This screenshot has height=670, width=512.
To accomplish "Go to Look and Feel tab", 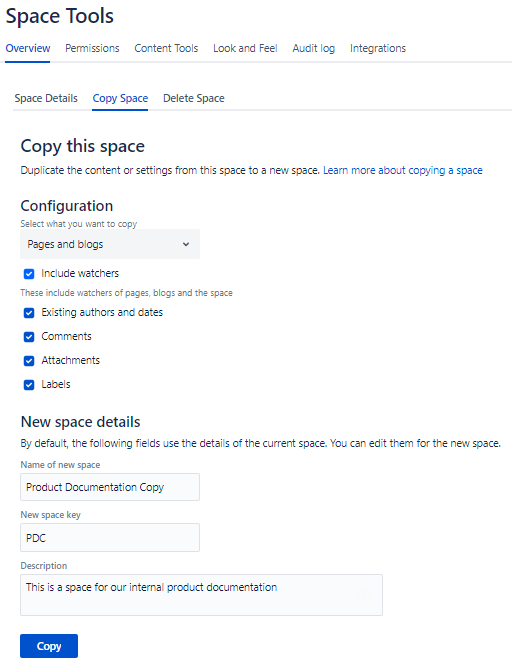I will point(245,48).
